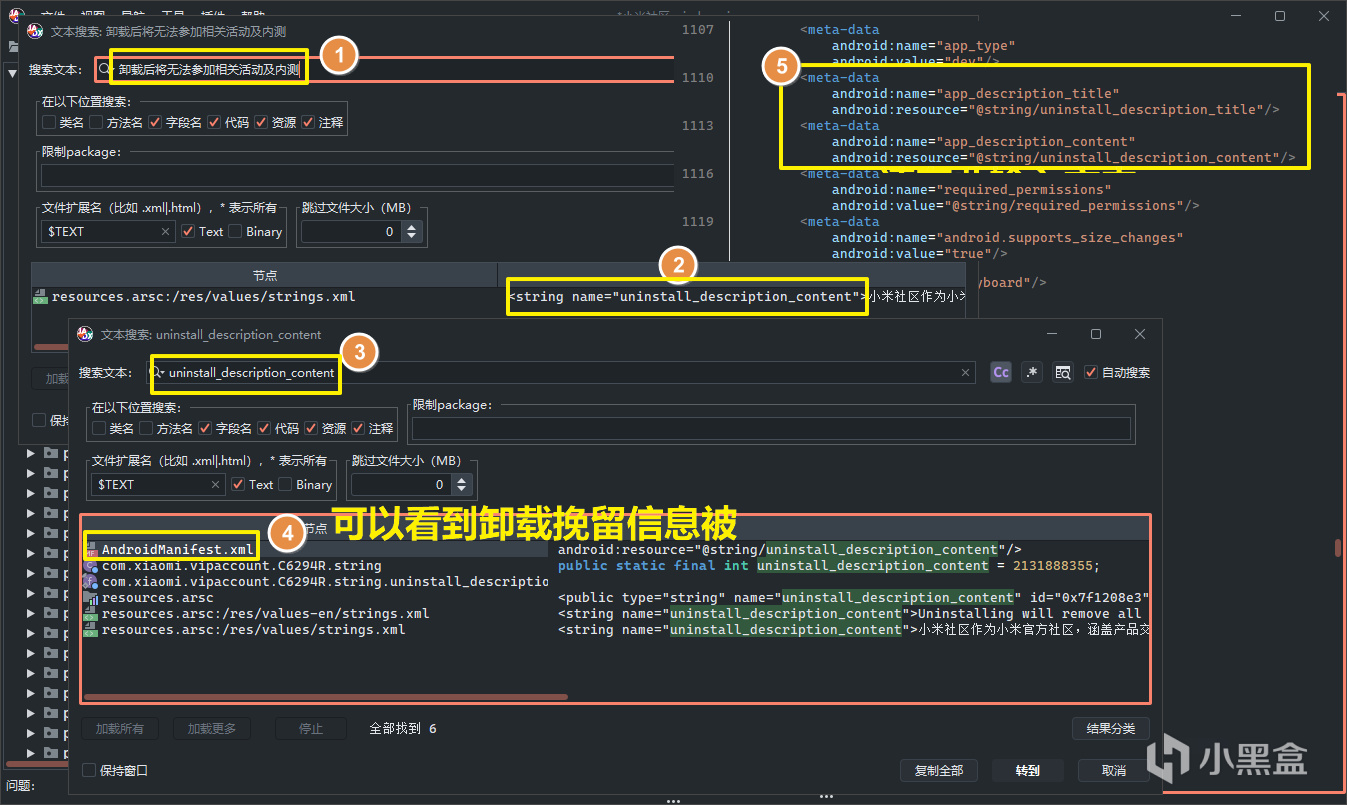Click the field icon for C6294R.string.uninstall_descriptio result

(91, 582)
